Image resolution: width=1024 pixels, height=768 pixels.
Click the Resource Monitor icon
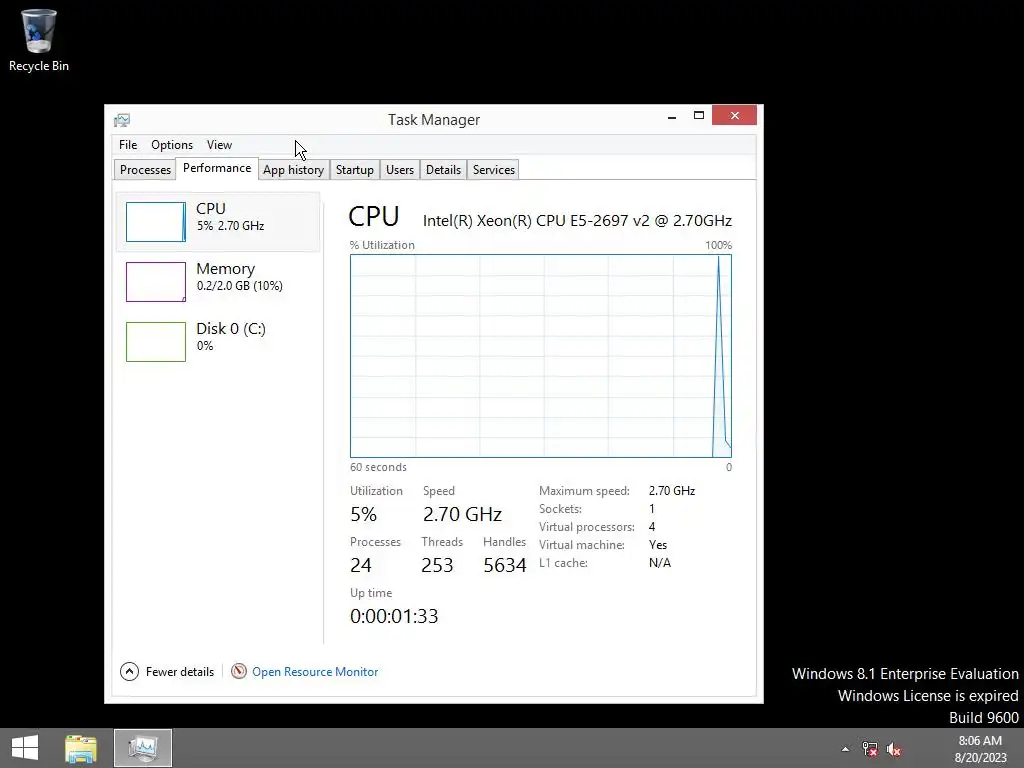pyautogui.click(x=239, y=671)
